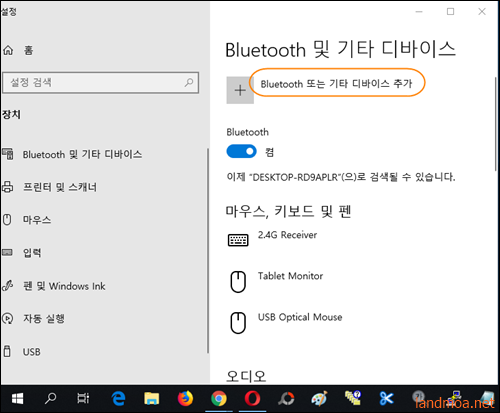The width and height of the screenshot is (500, 413).
Task: Open '펜 및 Windows Ink' settings
Action: tap(64, 286)
